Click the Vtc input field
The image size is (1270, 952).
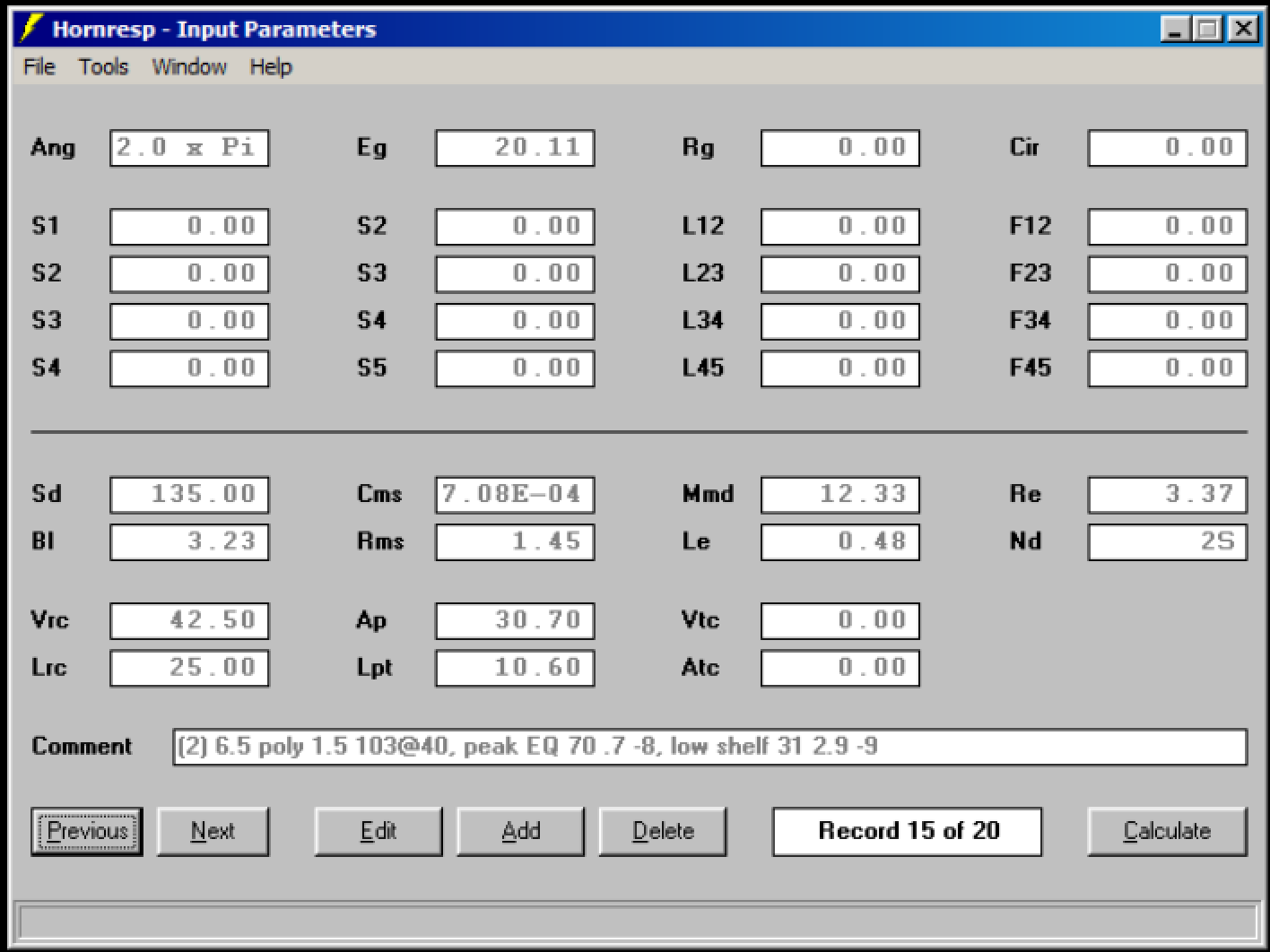click(840, 620)
